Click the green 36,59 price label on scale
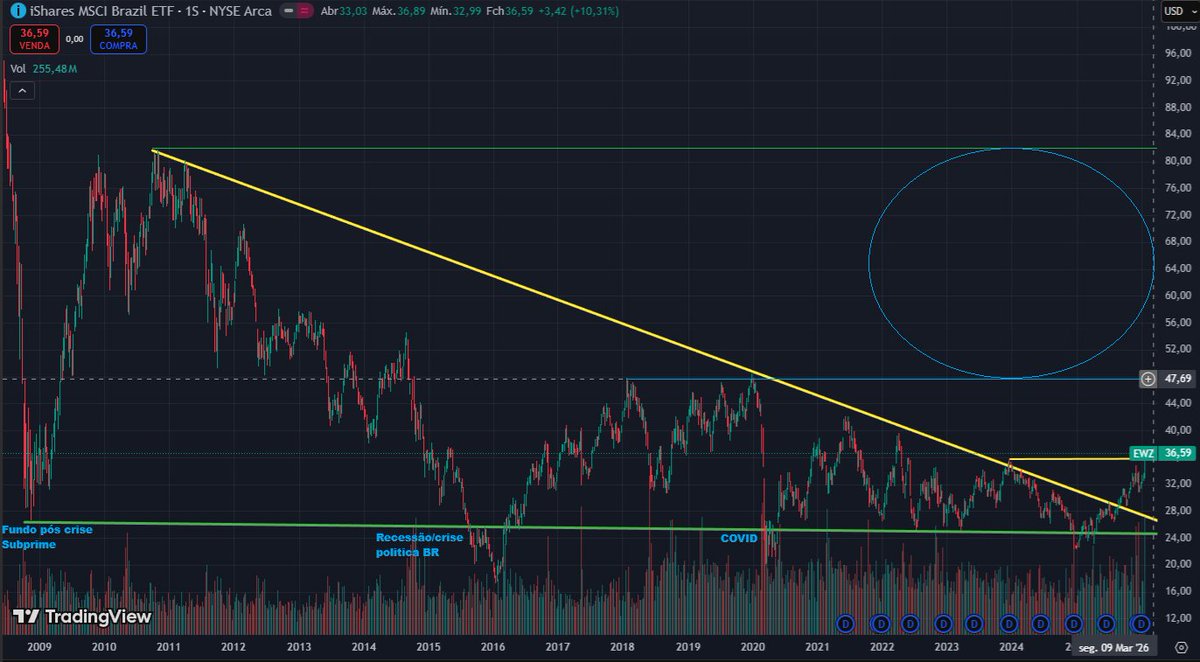This screenshot has height=662, width=1200. [1177, 453]
